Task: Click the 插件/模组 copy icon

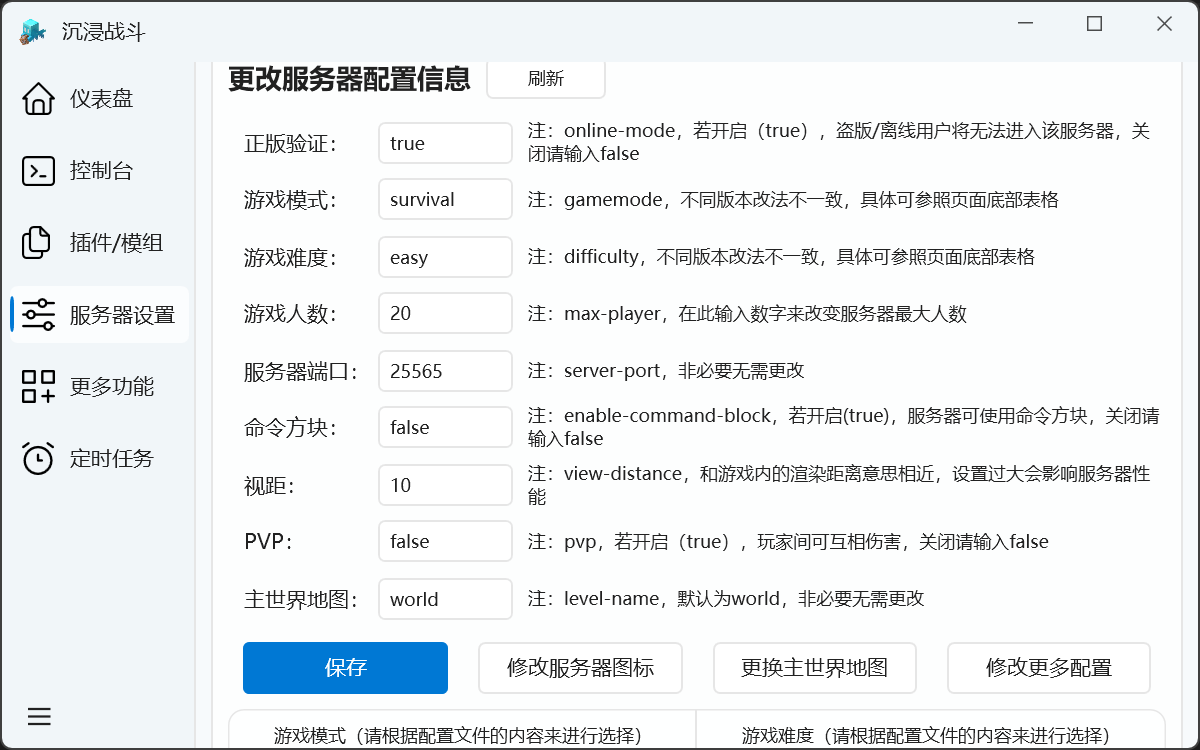Action: [38, 243]
